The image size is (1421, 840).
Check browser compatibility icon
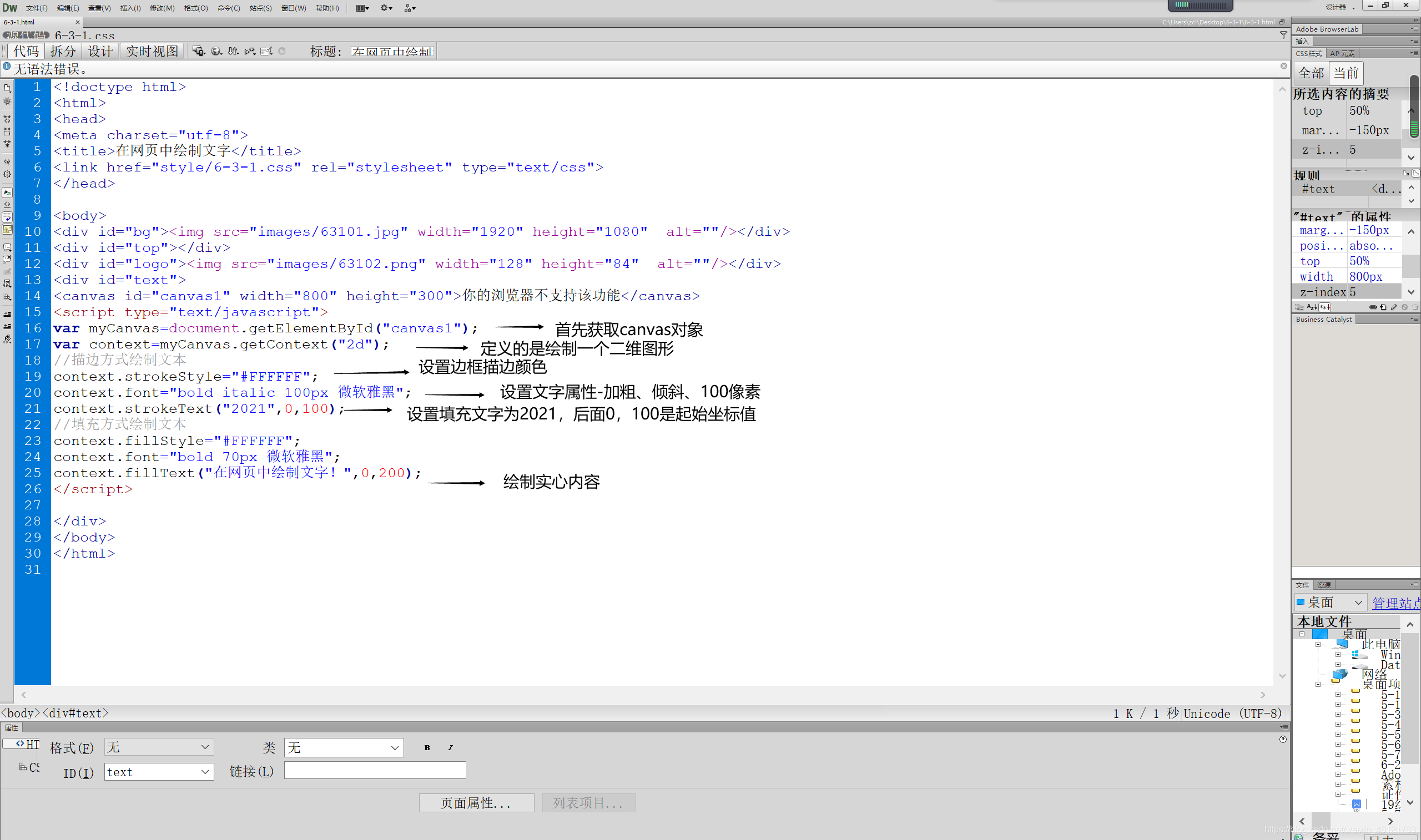tap(266, 51)
